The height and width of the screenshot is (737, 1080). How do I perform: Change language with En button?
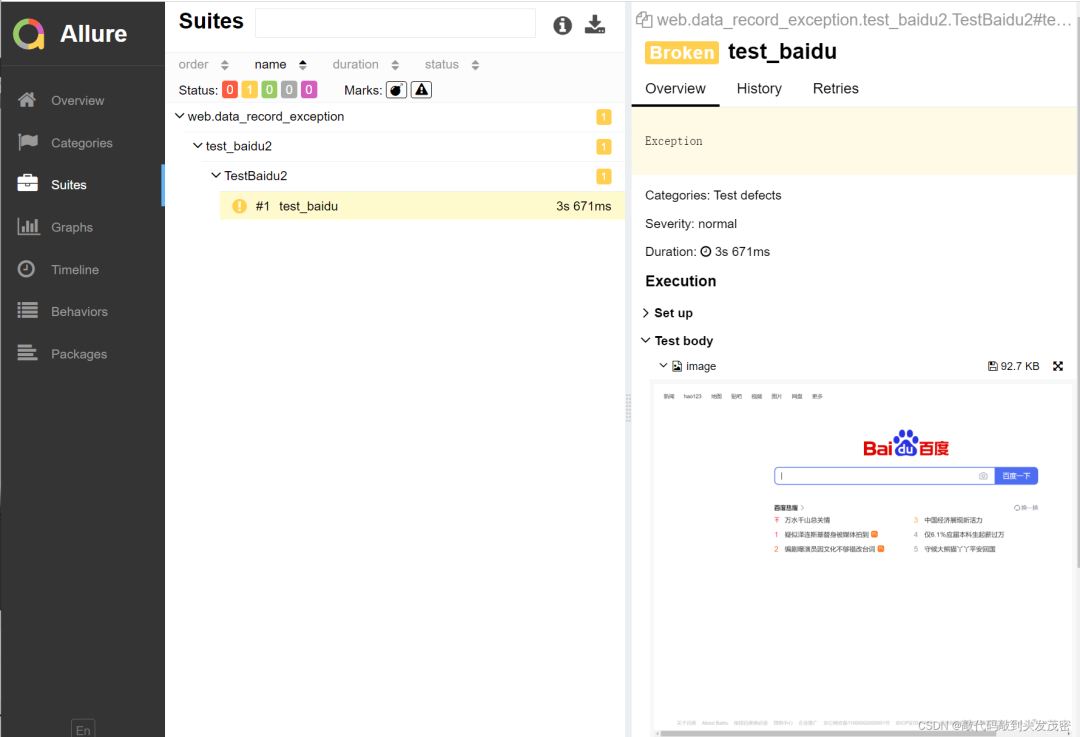point(83,729)
